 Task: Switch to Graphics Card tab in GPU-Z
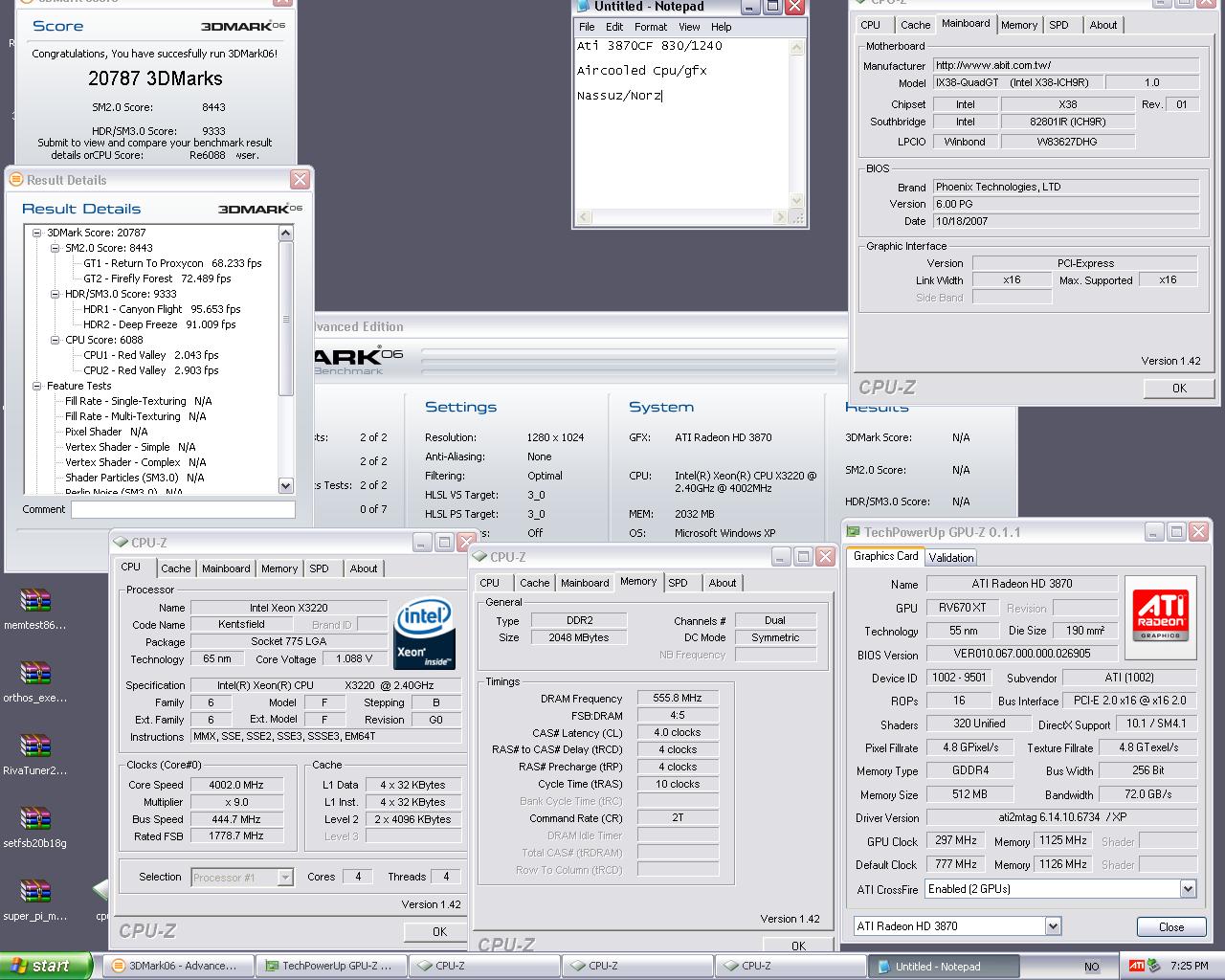(x=885, y=556)
